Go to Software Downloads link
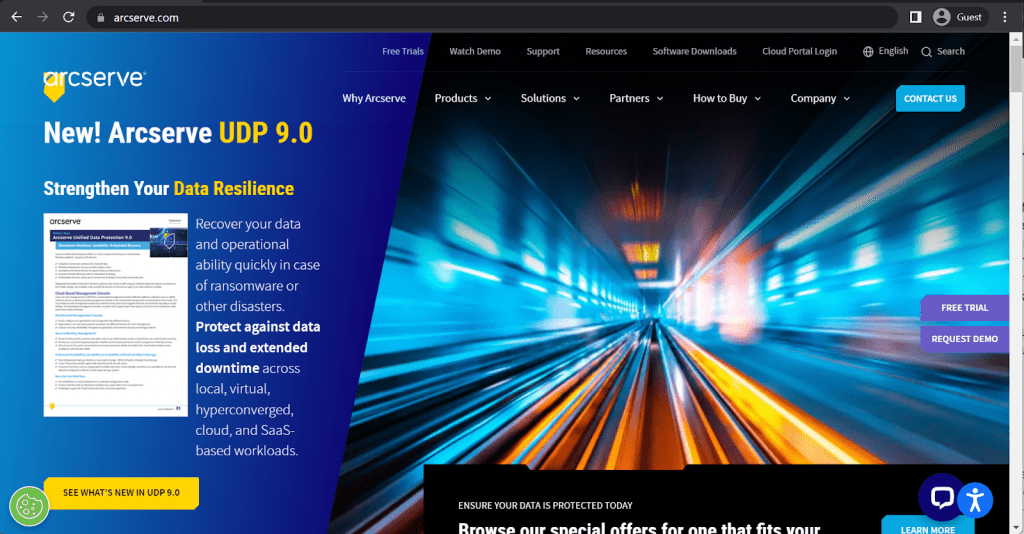1024x534 pixels. pyautogui.click(x=694, y=51)
